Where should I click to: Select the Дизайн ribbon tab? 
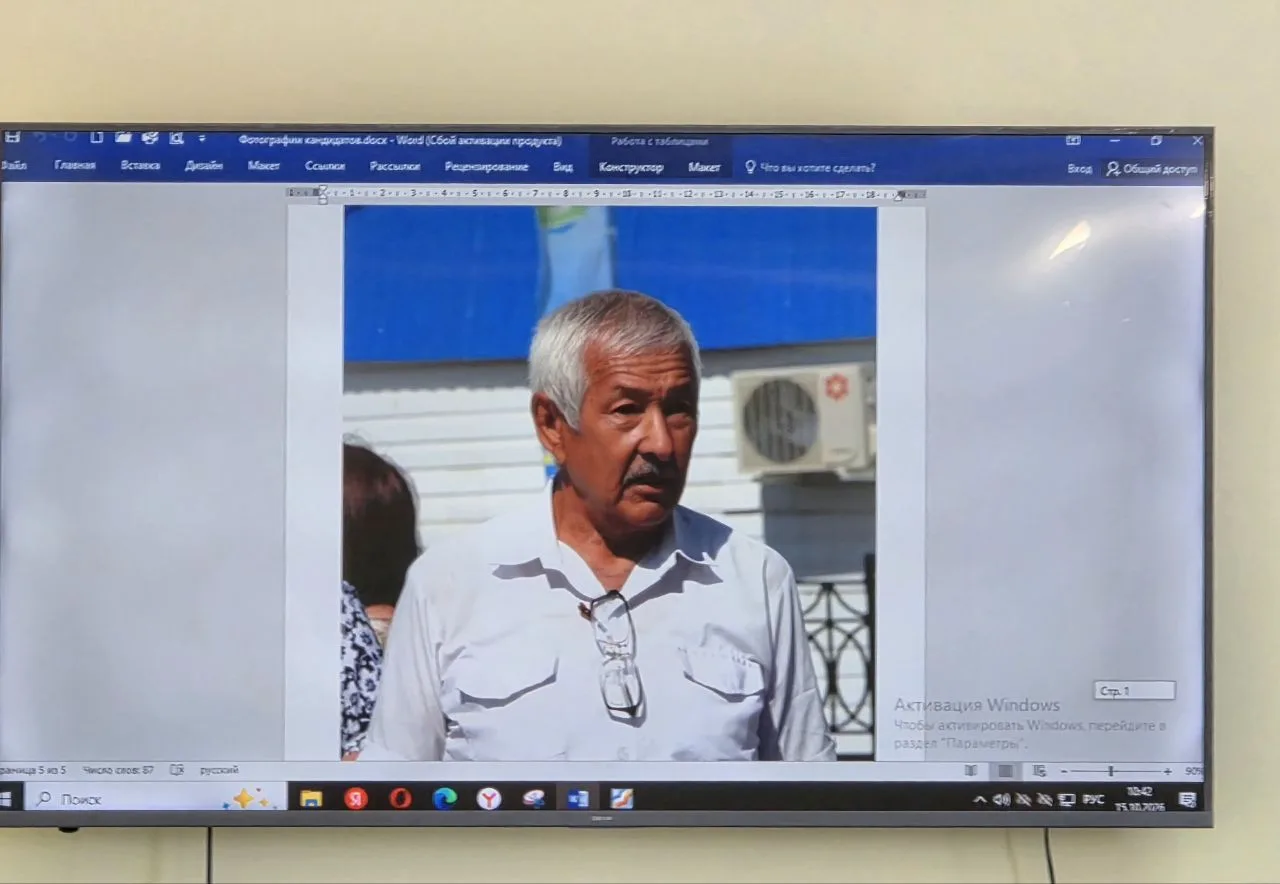(x=203, y=166)
